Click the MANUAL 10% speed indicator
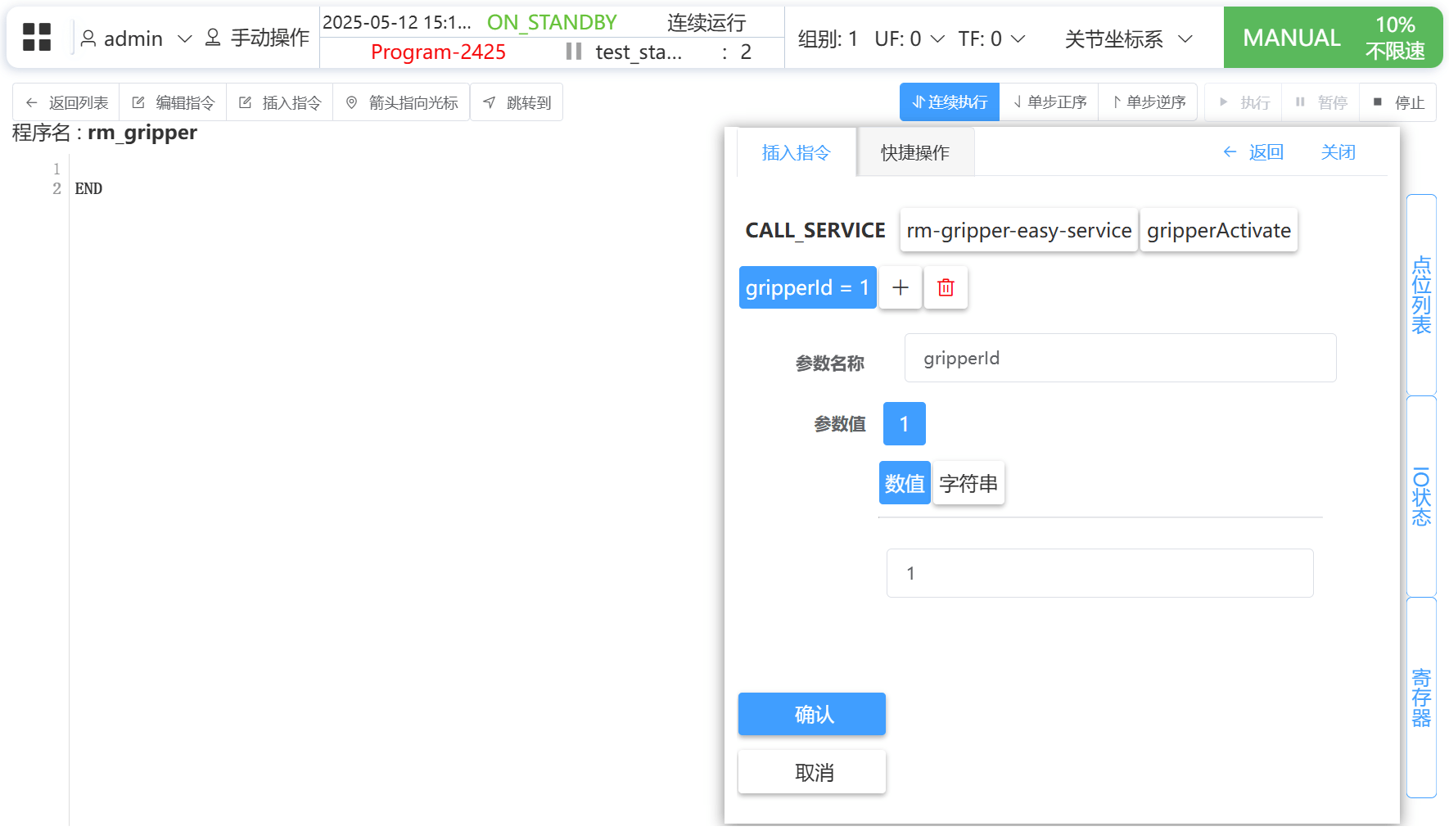This screenshot has height=840, width=1449. (1332, 38)
